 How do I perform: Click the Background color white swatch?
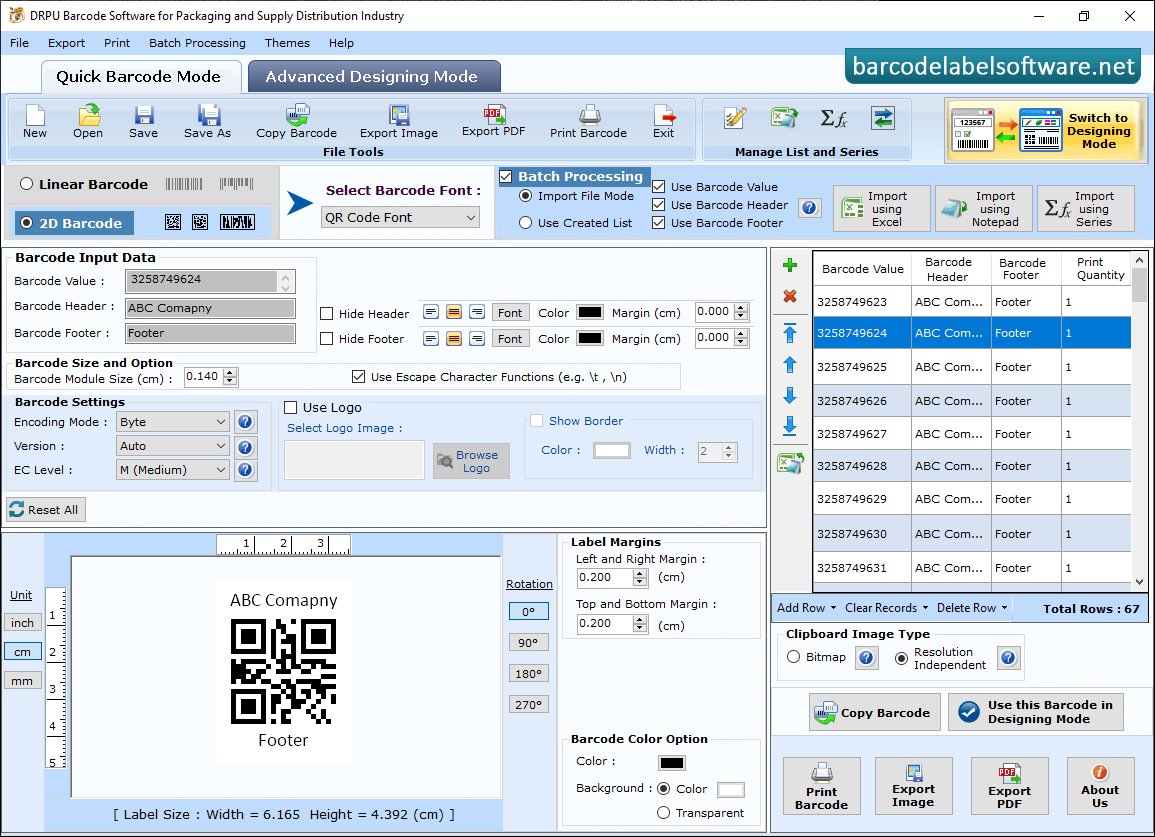pyautogui.click(x=731, y=790)
